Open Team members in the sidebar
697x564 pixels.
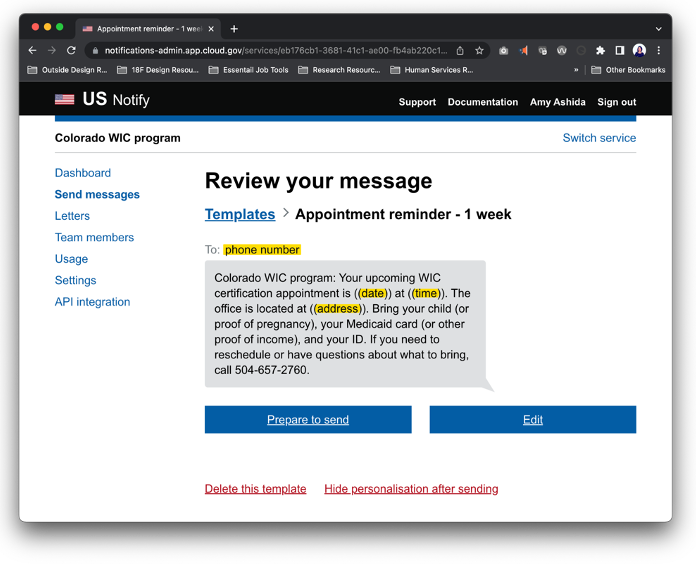94,237
